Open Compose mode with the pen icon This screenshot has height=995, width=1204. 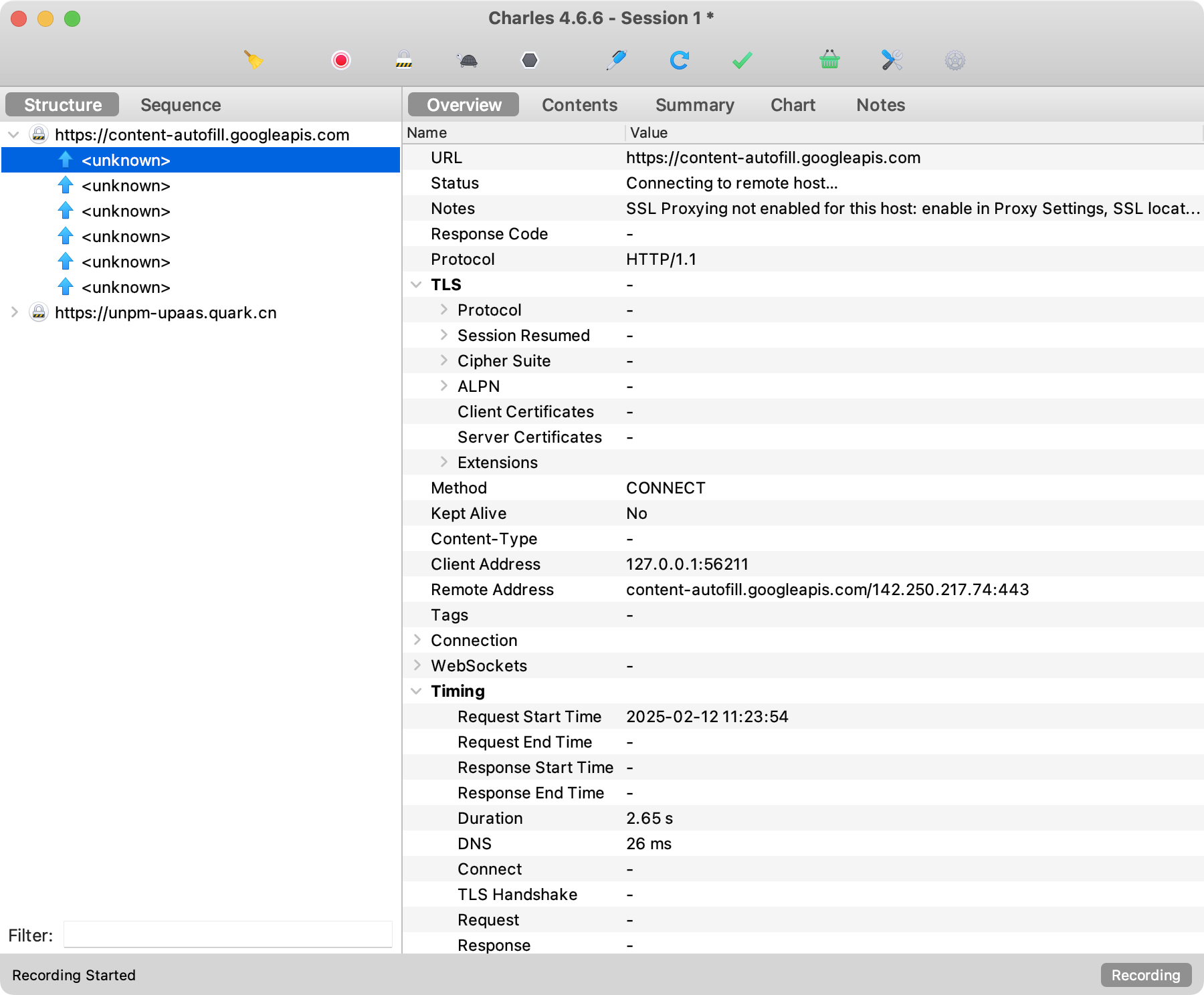coord(617,60)
